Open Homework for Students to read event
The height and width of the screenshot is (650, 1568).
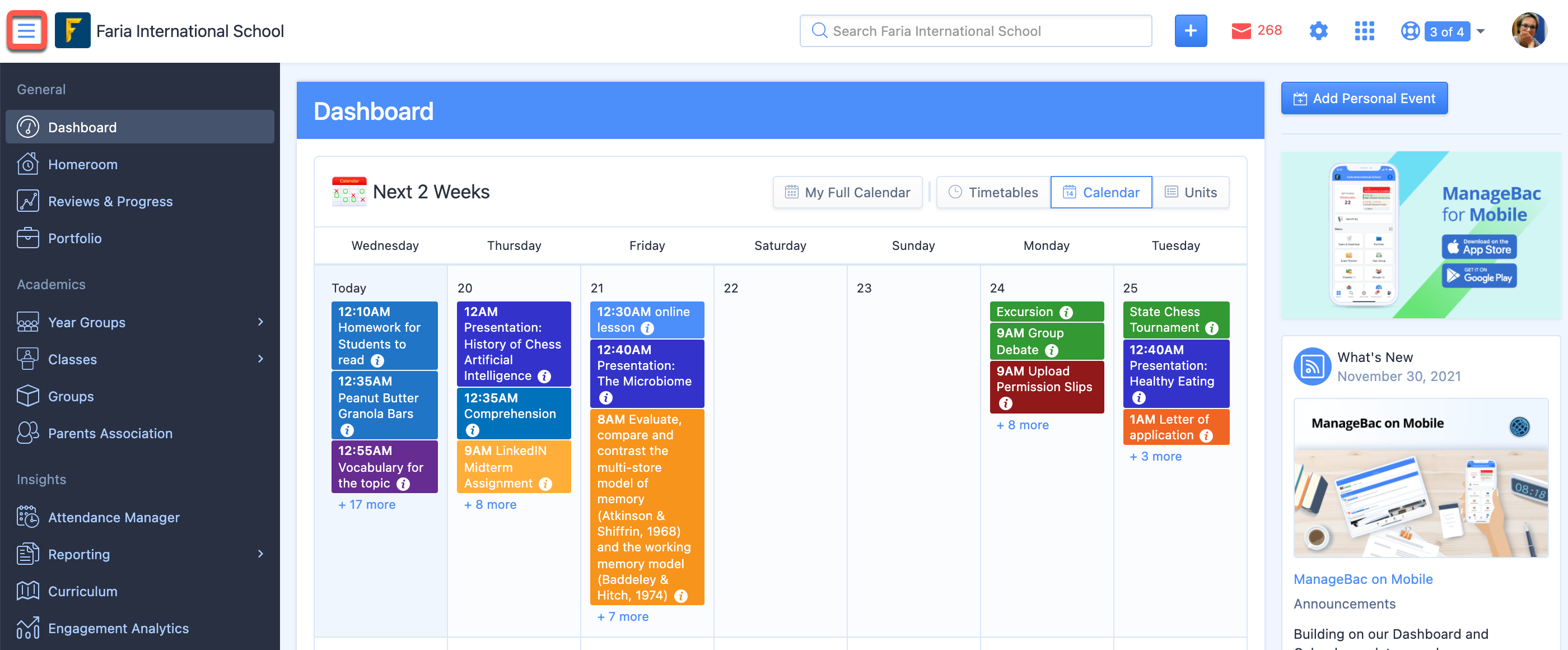coord(384,335)
